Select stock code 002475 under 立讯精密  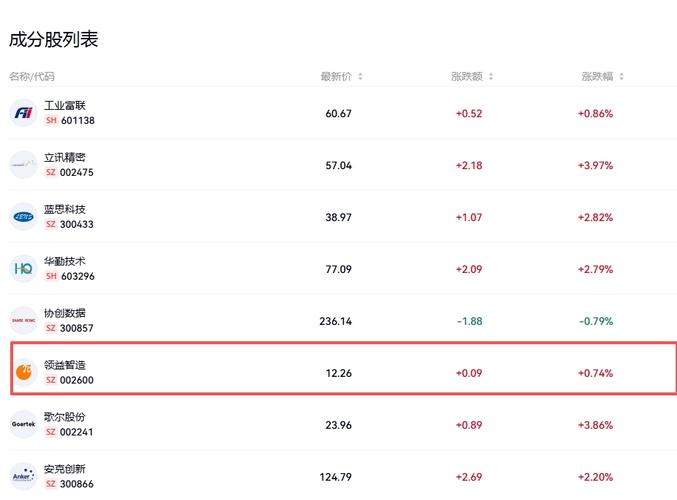pyautogui.click(x=76, y=172)
